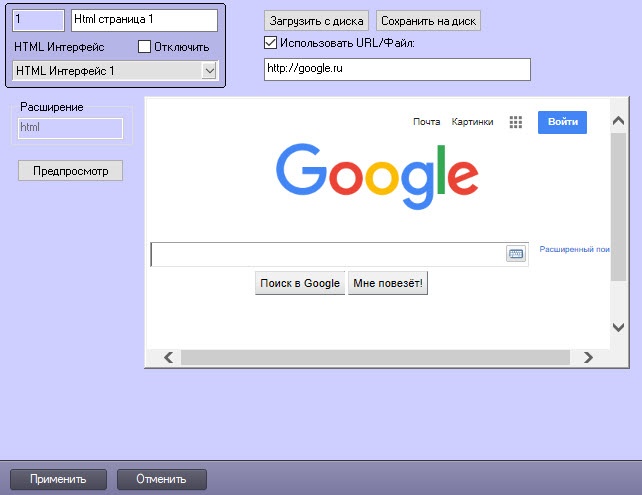Click the URL field containing http://google.ru
This screenshot has width=642, height=495.
click(x=396, y=69)
